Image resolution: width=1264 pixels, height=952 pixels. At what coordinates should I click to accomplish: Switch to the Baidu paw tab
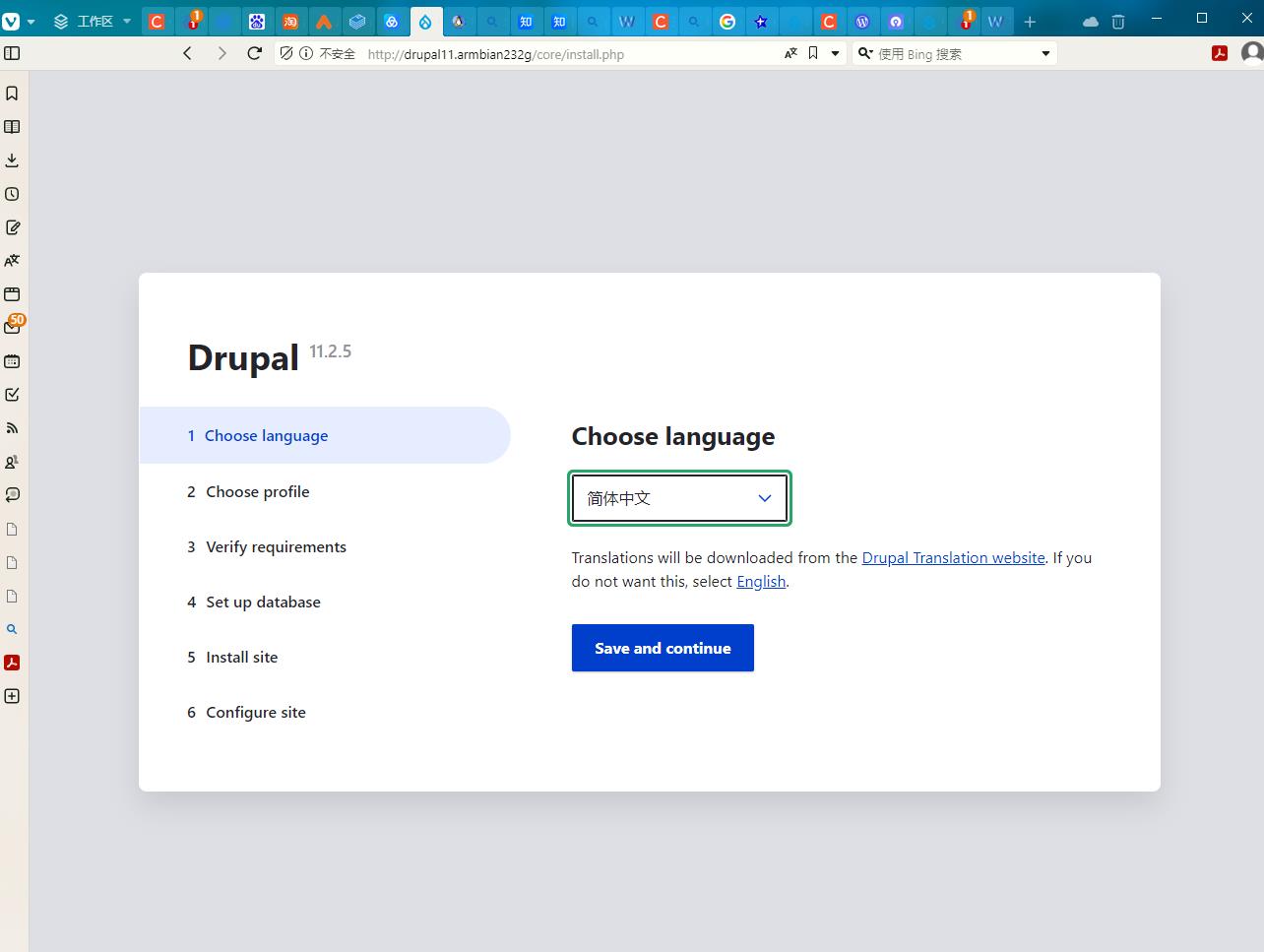pyautogui.click(x=257, y=21)
